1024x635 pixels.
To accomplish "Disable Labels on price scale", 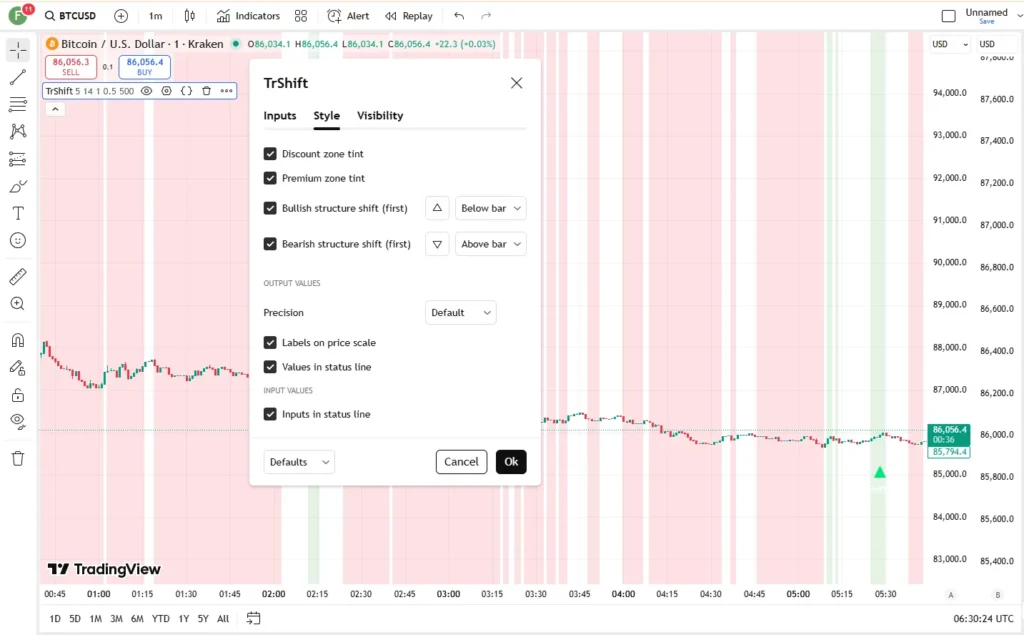I will point(270,342).
